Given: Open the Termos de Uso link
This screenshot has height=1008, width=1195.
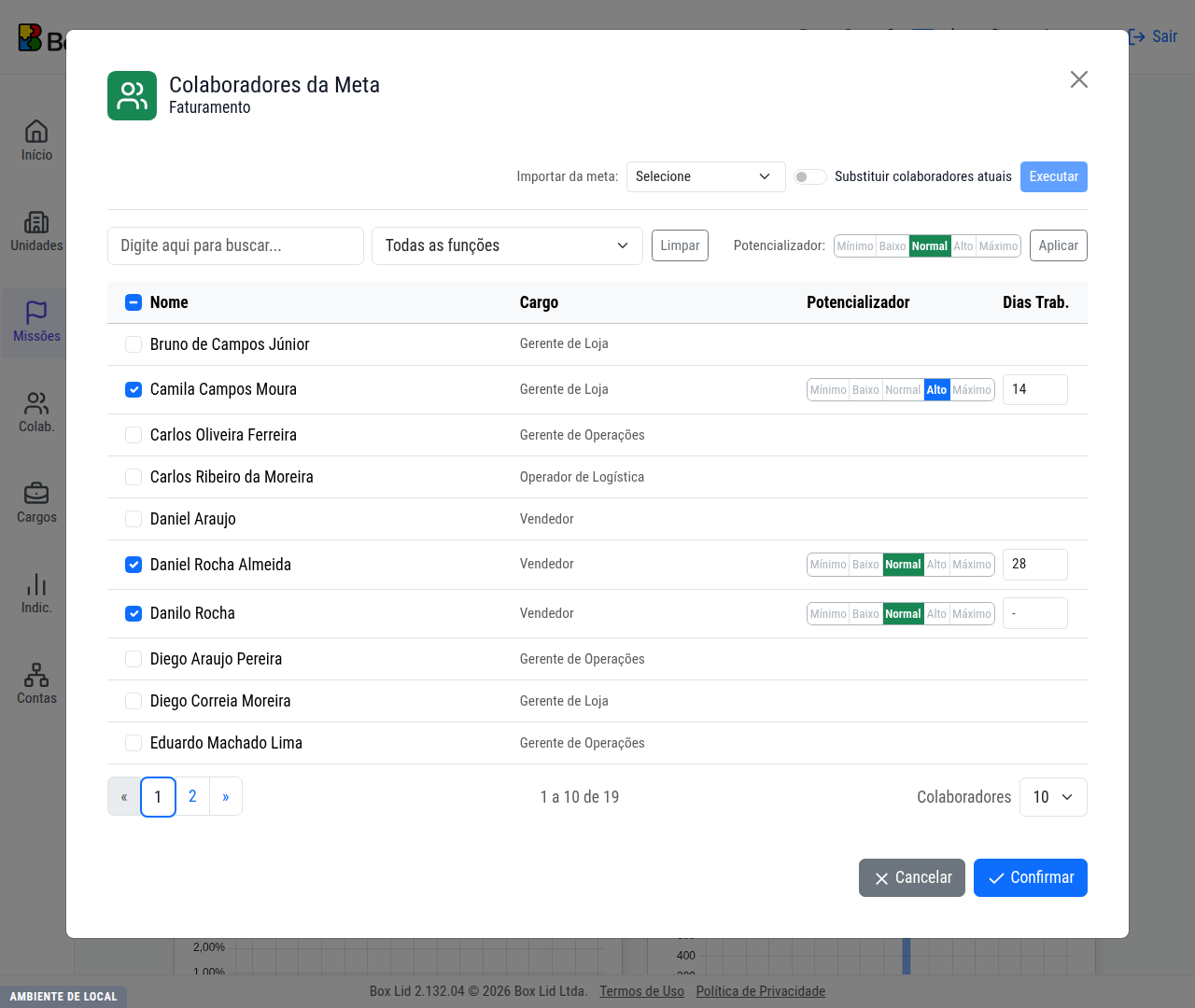Looking at the screenshot, I should point(642,991).
